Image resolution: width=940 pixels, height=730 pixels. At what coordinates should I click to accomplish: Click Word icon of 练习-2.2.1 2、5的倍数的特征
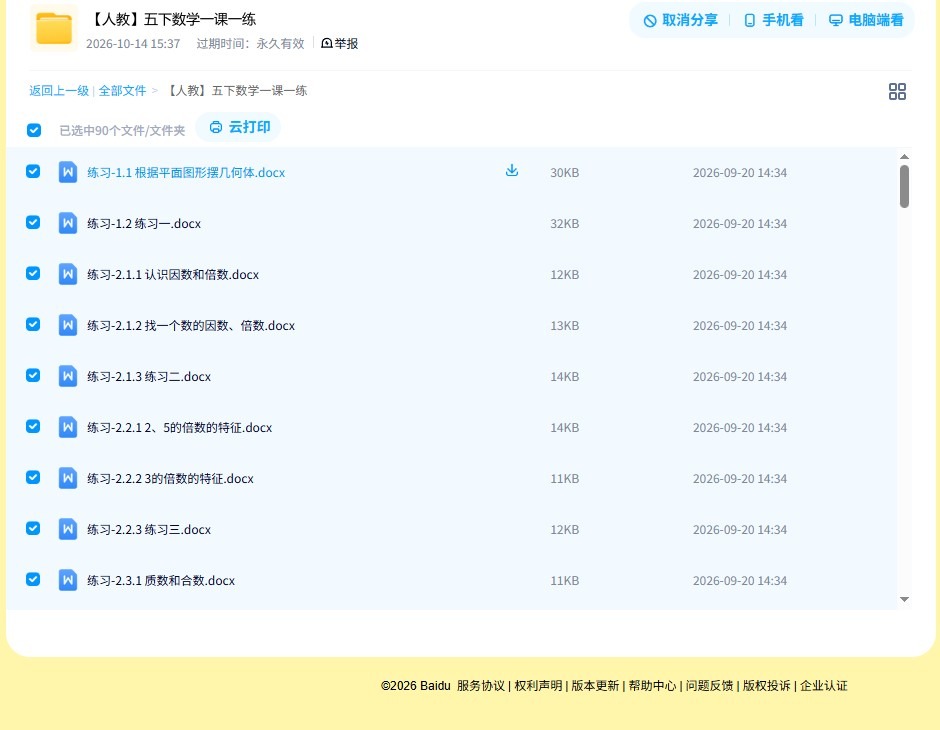pyautogui.click(x=68, y=427)
